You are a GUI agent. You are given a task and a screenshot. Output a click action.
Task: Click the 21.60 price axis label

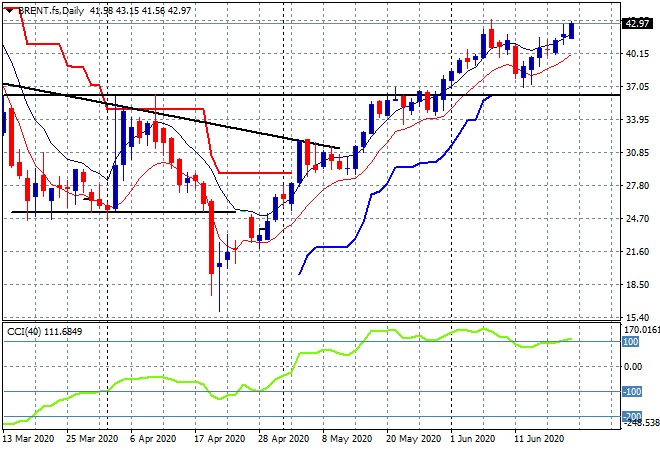tap(637, 252)
